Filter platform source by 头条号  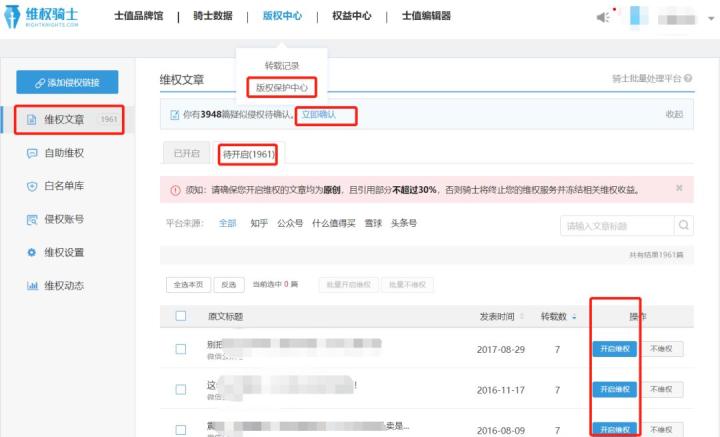(x=404, y=224)
